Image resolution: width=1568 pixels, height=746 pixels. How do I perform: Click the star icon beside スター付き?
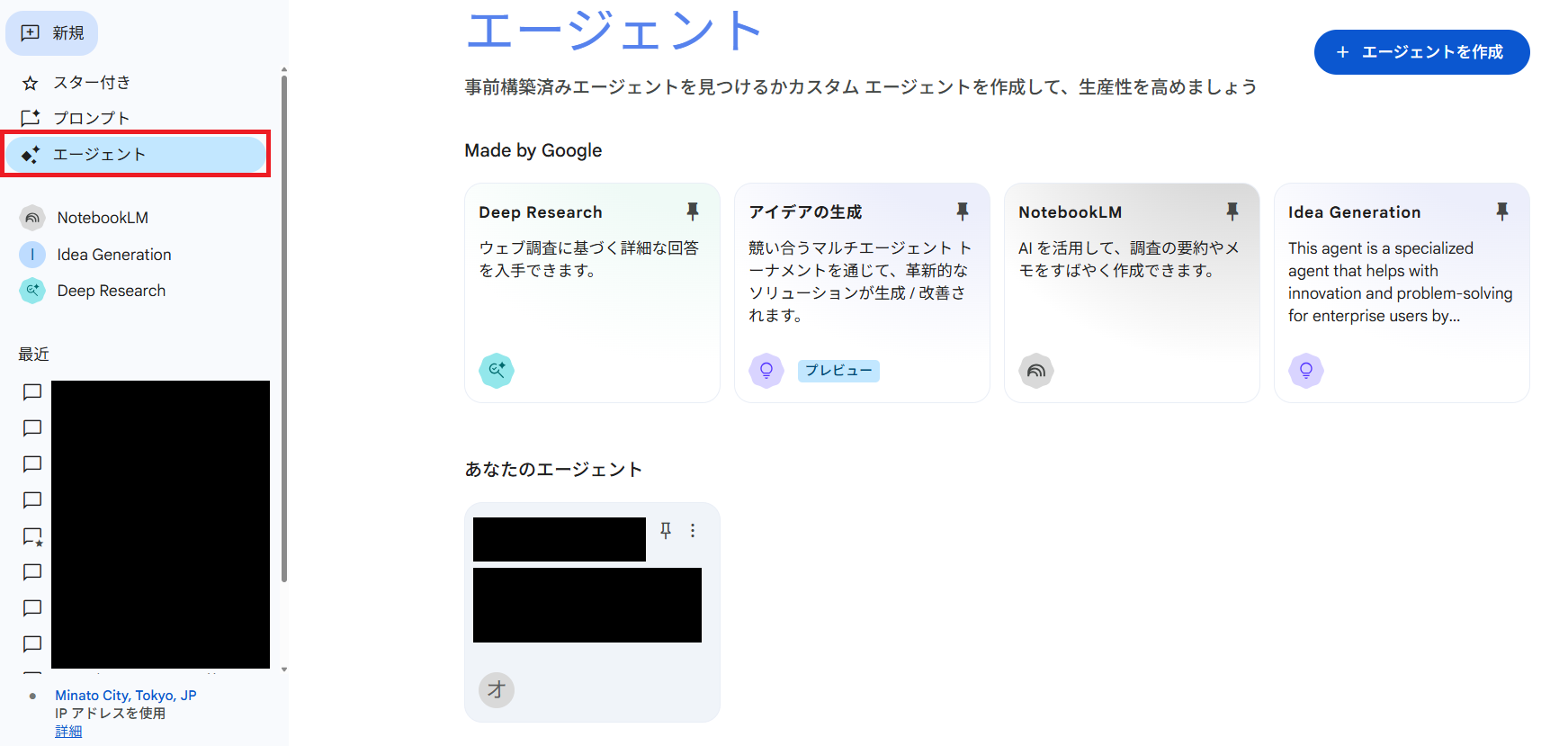tap(31, 83)
